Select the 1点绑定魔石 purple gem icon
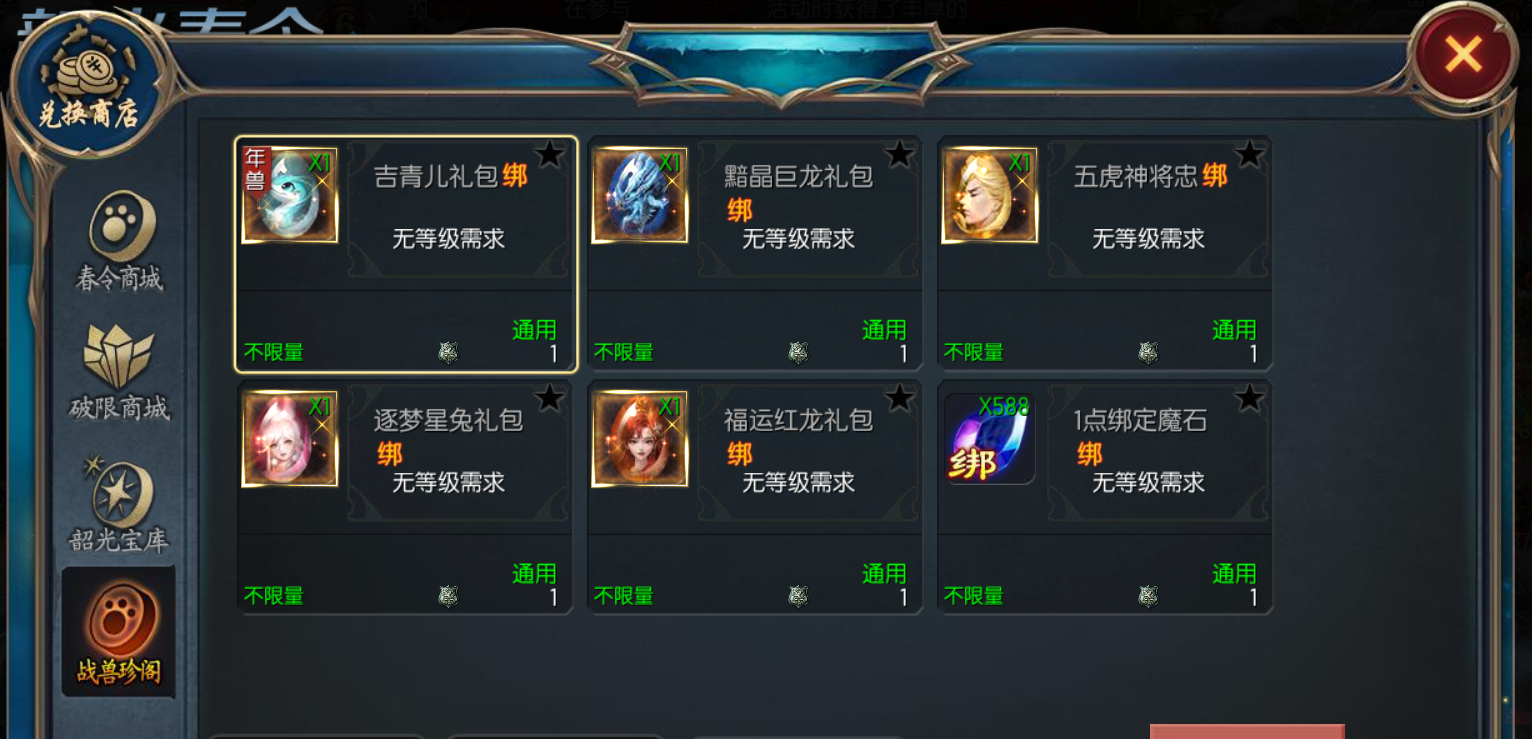Screen dimensions: 1532x739 click(x=990, y=439)
